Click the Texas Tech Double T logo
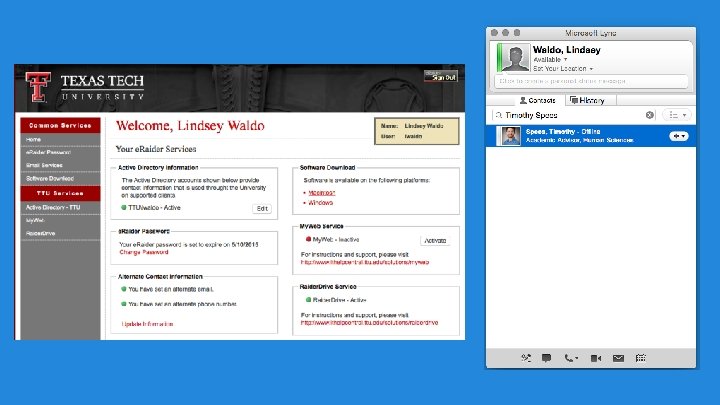 pyautogui.click(x=38, y=87)
